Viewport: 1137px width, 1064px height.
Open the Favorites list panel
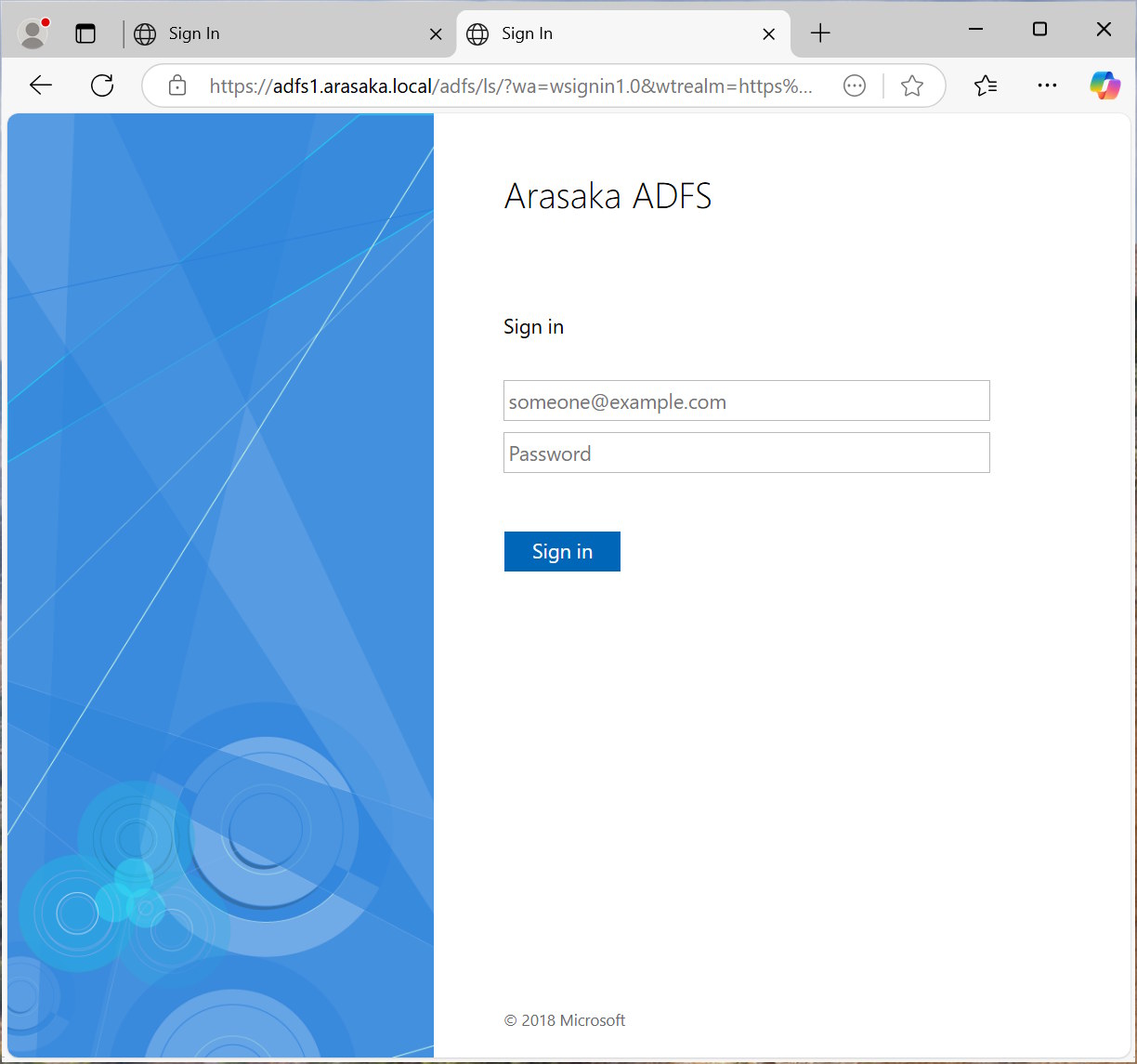[986, 86]
